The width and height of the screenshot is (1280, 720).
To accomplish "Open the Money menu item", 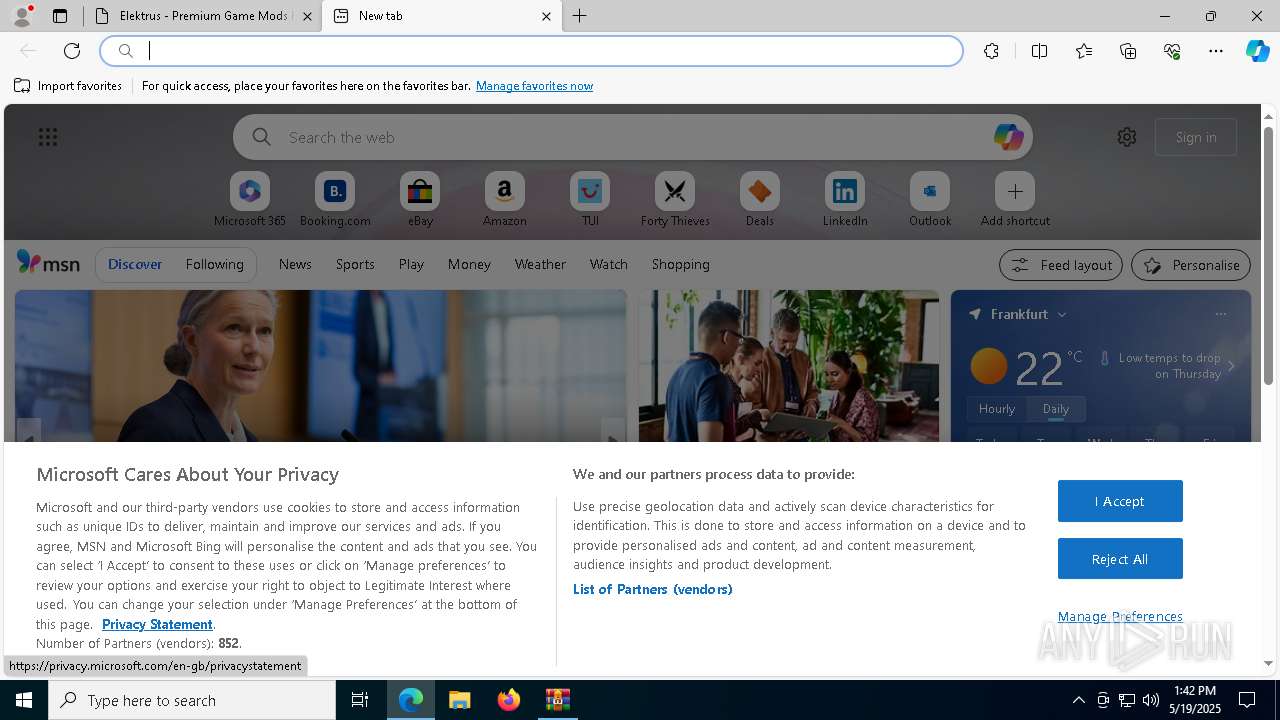I will click(469, 264).
